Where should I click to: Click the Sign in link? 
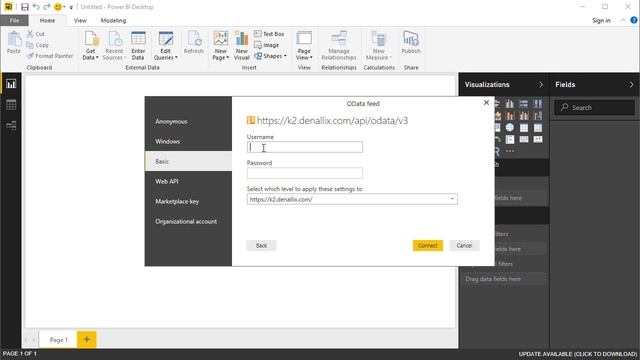click(601, 20)
